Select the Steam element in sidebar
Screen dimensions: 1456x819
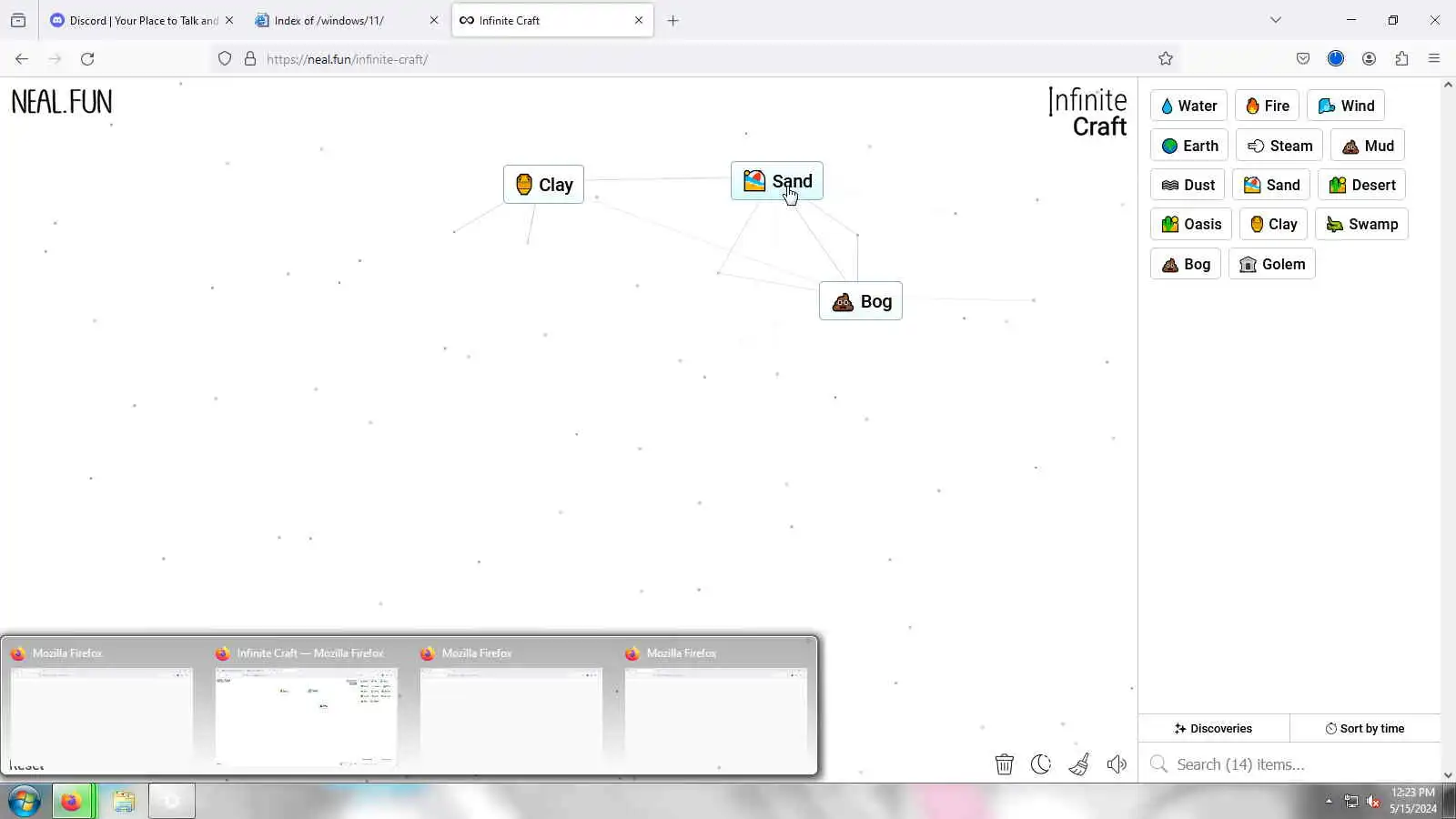[x=1279, y=146]
